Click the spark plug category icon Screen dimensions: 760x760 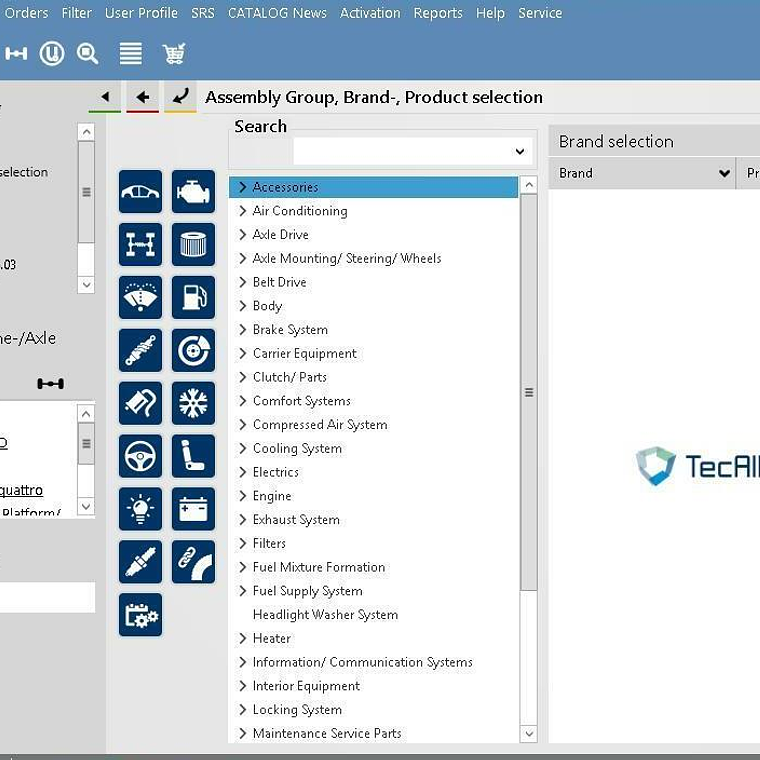(x=140, y=561)
